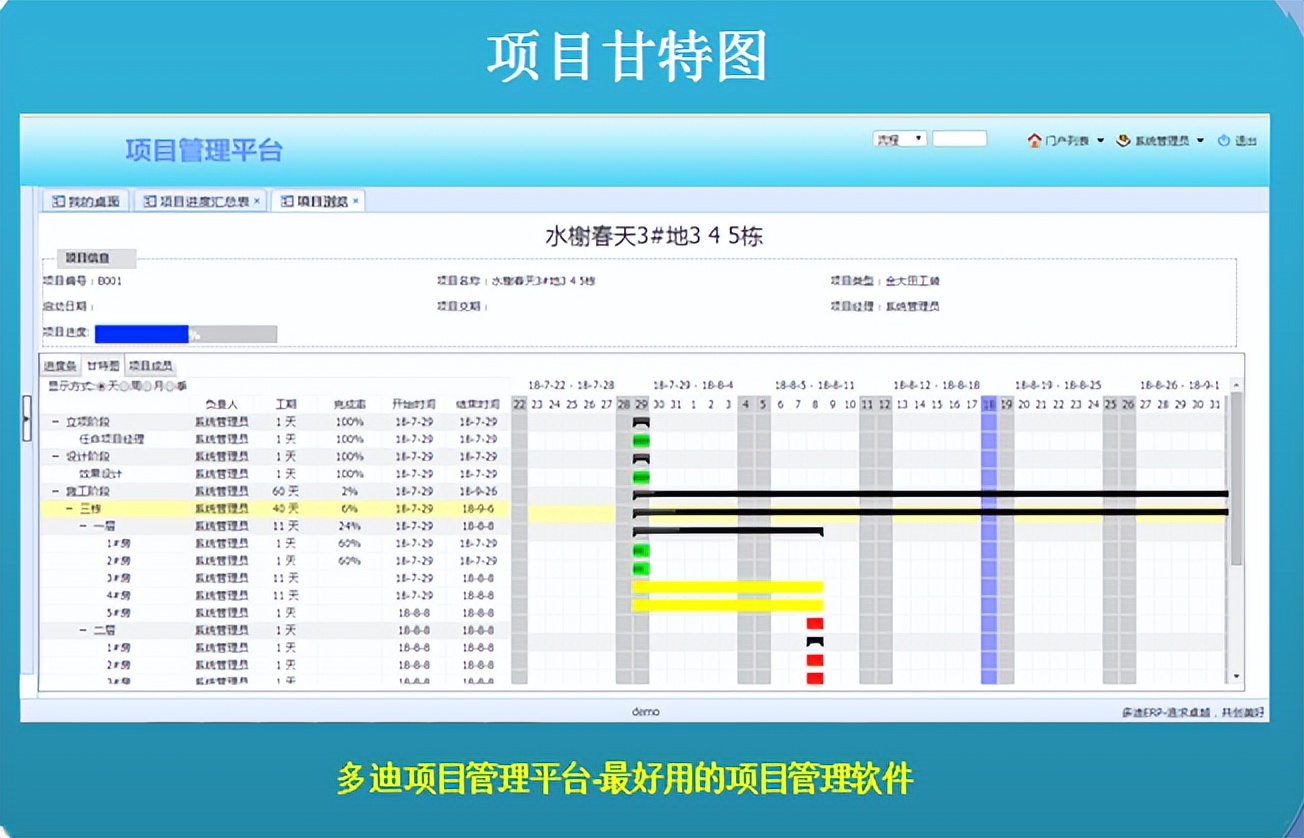Click the 退出 logout link
Image resolution: width=1304 pixels, height=838 pixels.
pyautogui.click(x=1248, y=140)
